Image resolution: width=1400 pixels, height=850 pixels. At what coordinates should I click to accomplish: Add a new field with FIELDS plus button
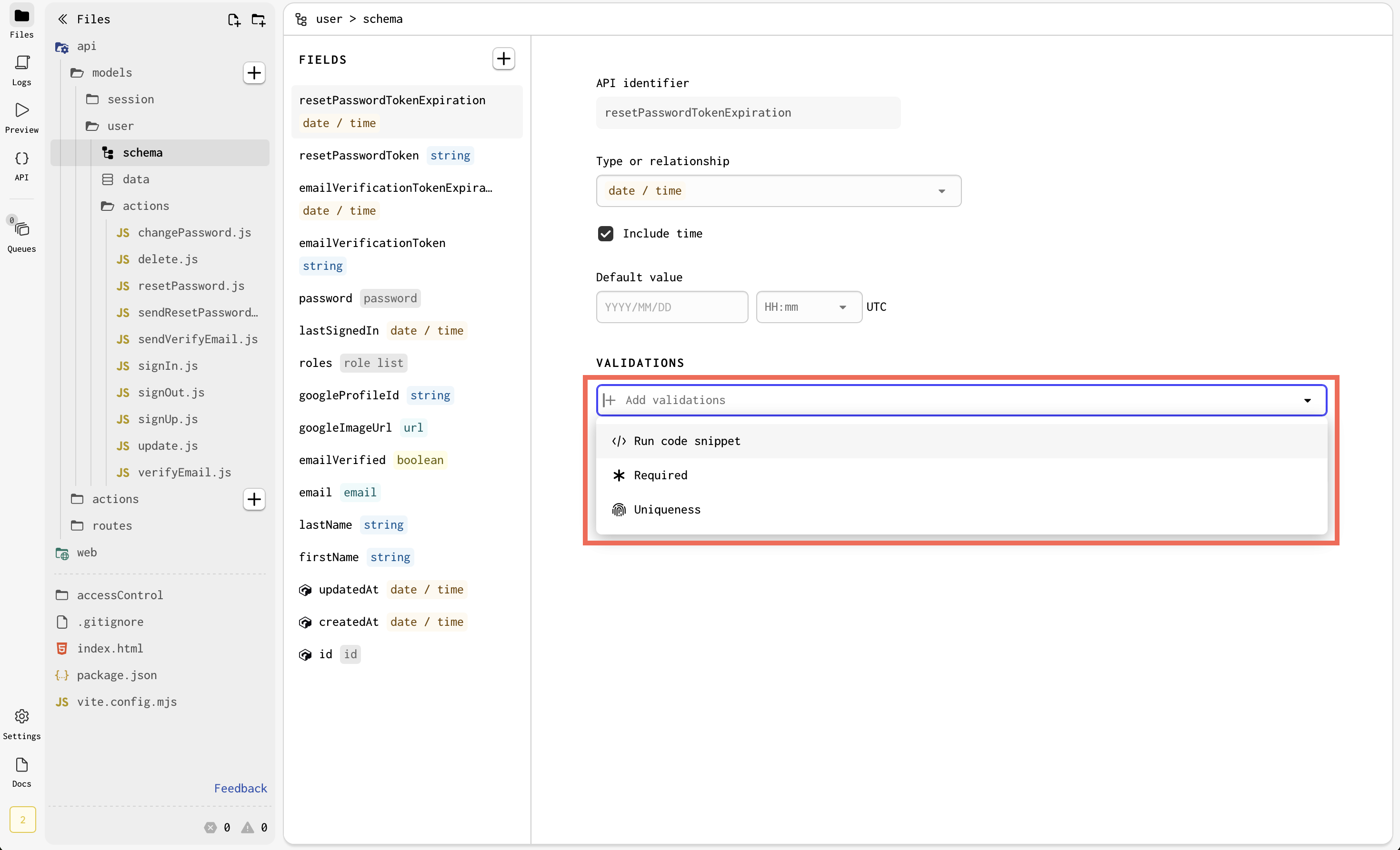(503, 59)
